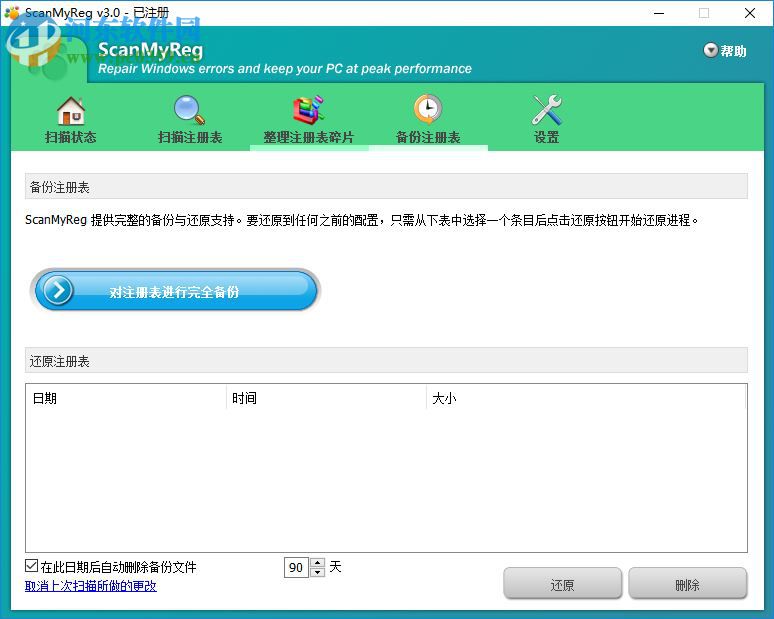
Task: Open the 备份注册表 clock icon
Action: (x=428, y=109)
